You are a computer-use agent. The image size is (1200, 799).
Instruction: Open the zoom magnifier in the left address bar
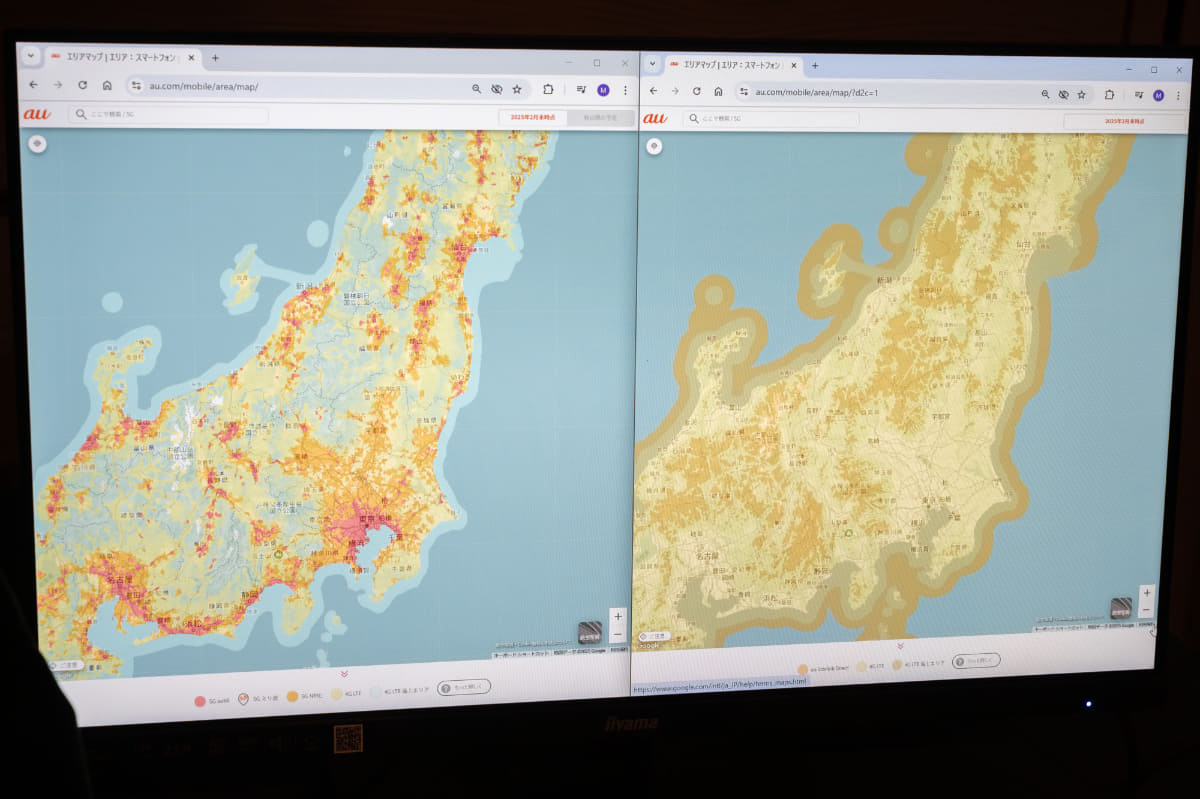click(476, 89)
